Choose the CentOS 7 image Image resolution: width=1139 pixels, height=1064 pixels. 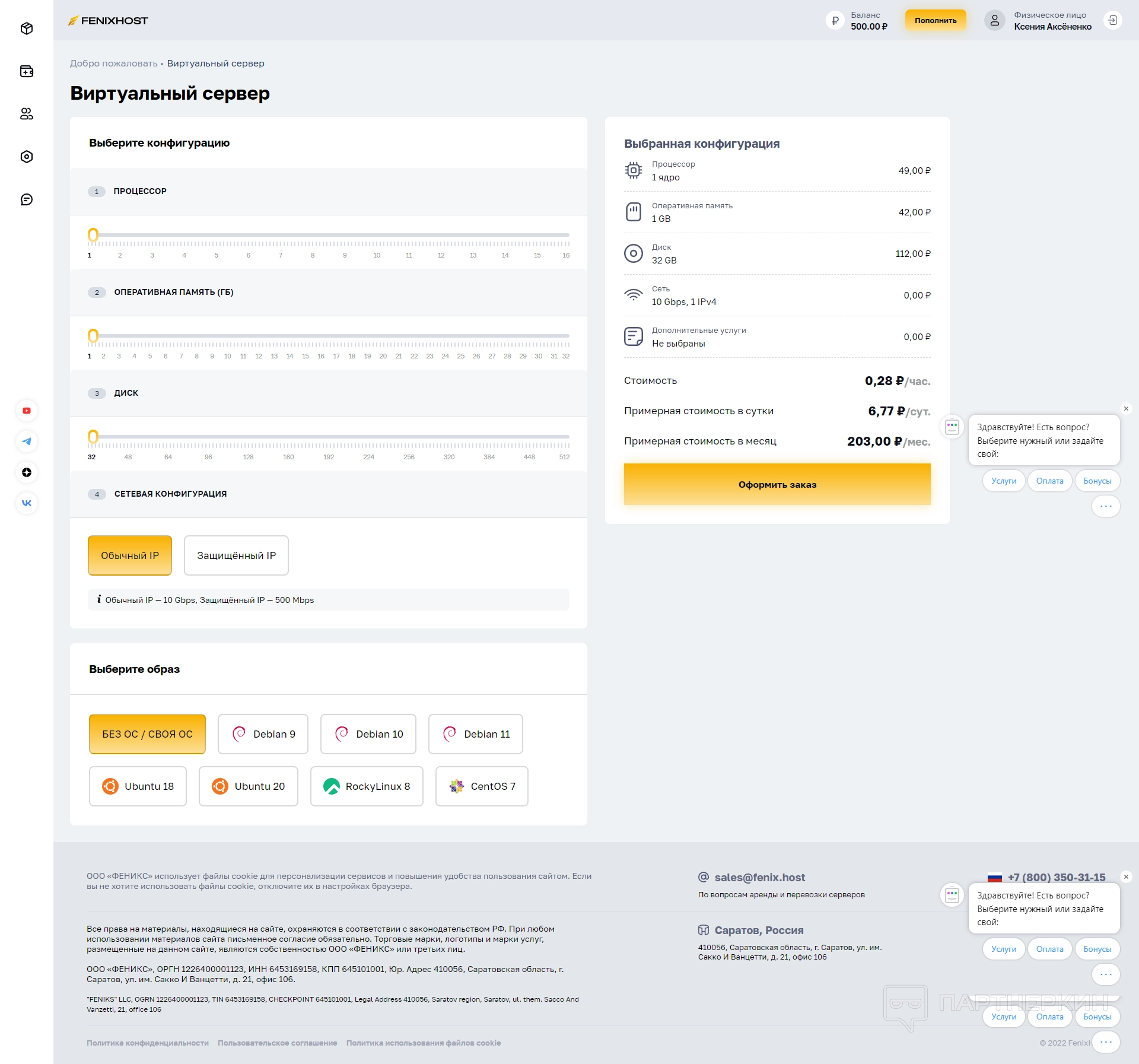[482, 786]
